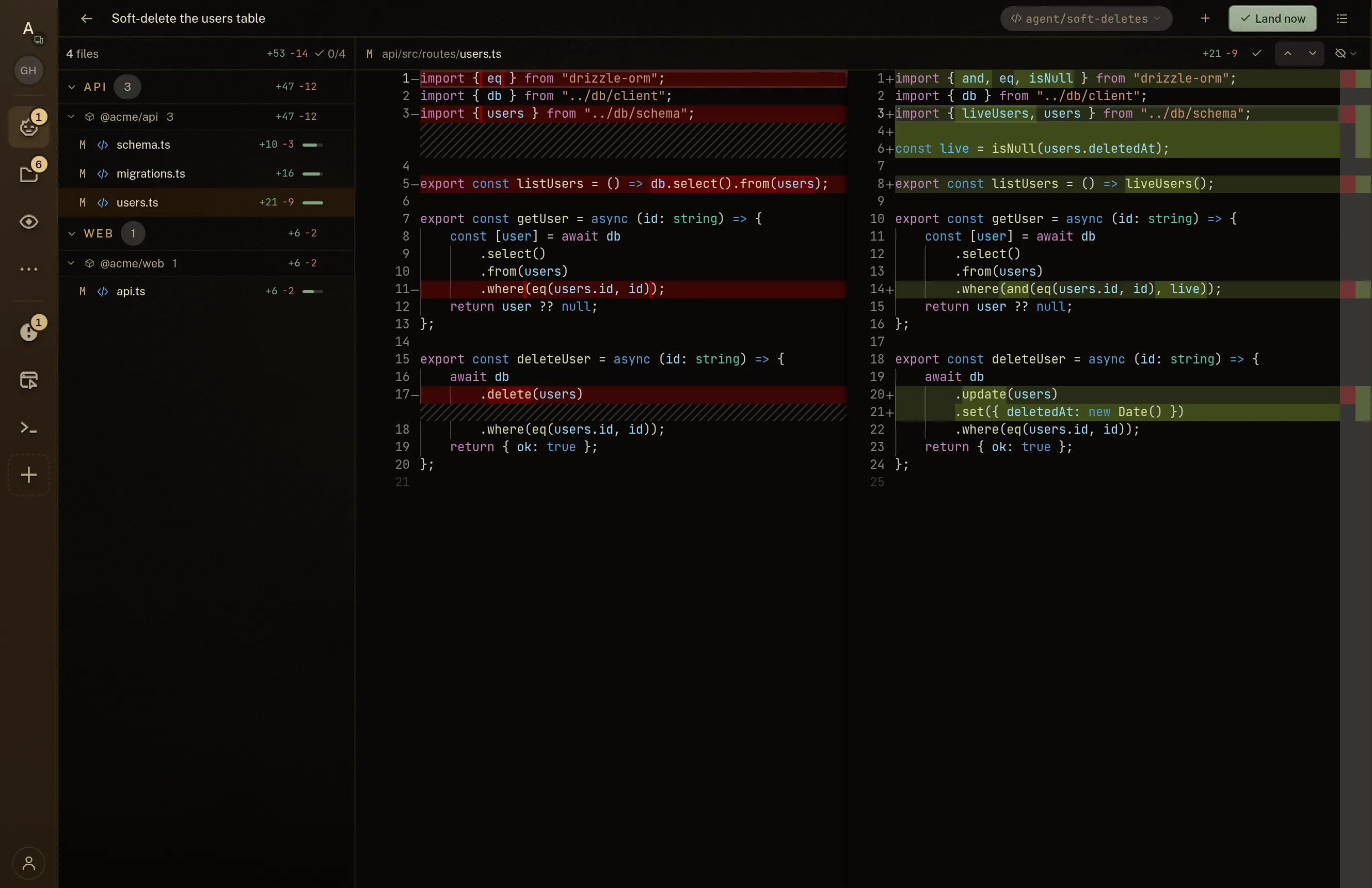
Task: Open the dropdown arrow beside crossed-eye icon
Action: click(1353, 54)
